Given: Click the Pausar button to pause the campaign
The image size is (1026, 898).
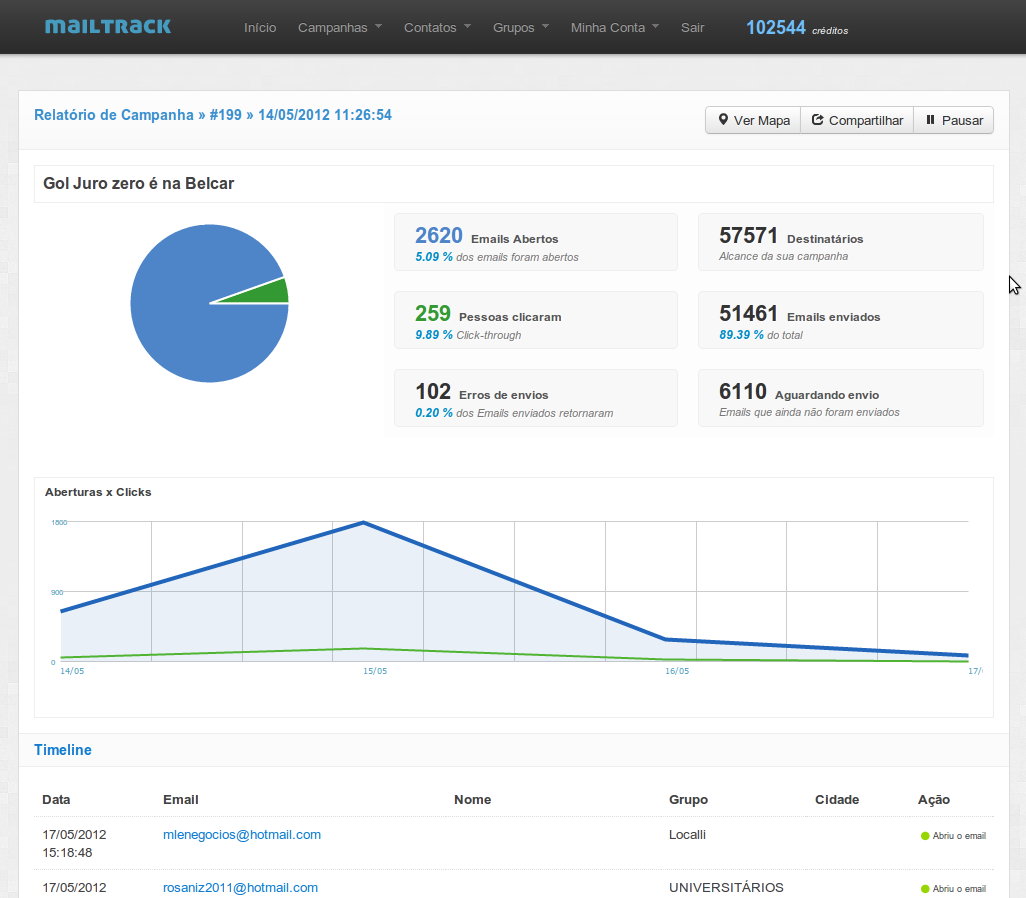Looking at the screenshot, I should point(953,119).
